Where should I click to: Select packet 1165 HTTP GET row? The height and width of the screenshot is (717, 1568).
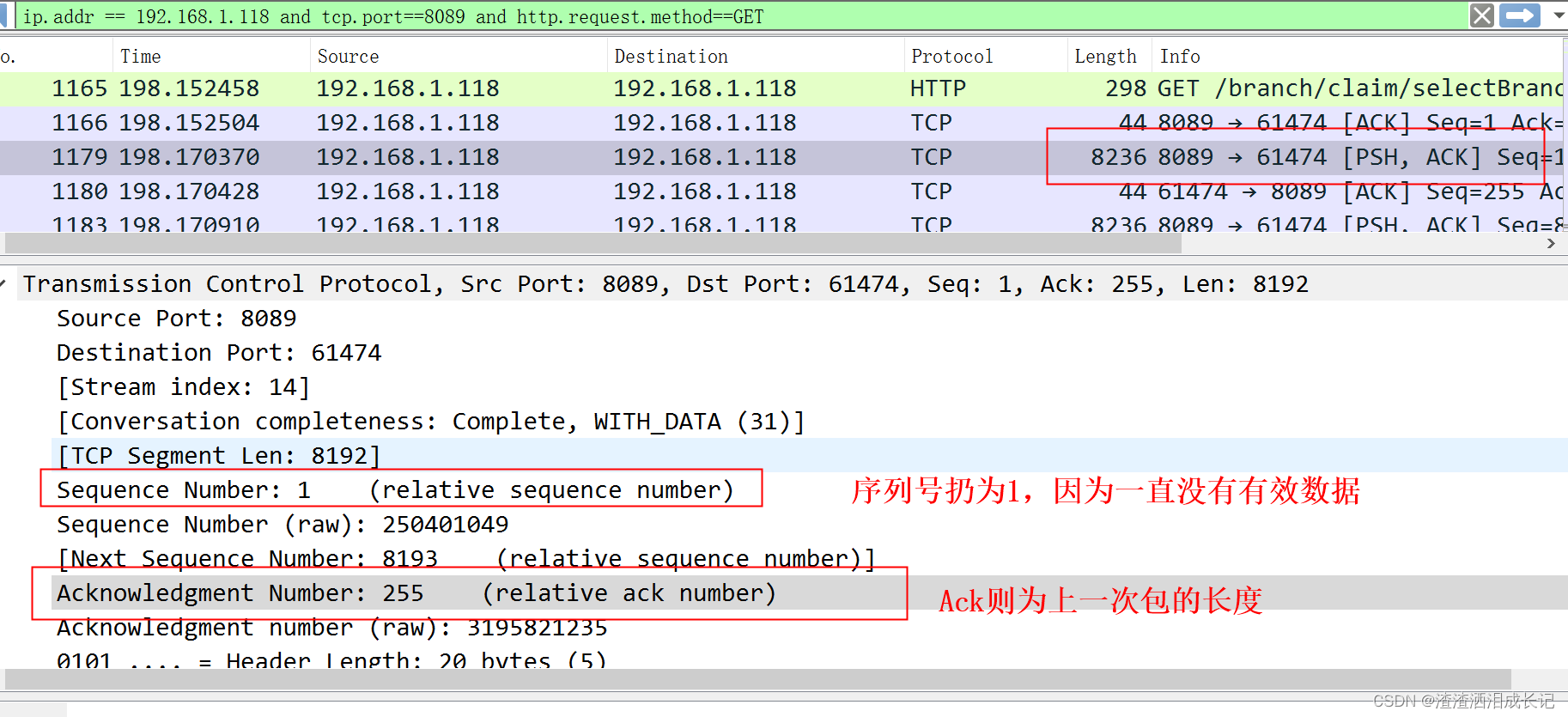pyautogui.click(x=781, y=88)
